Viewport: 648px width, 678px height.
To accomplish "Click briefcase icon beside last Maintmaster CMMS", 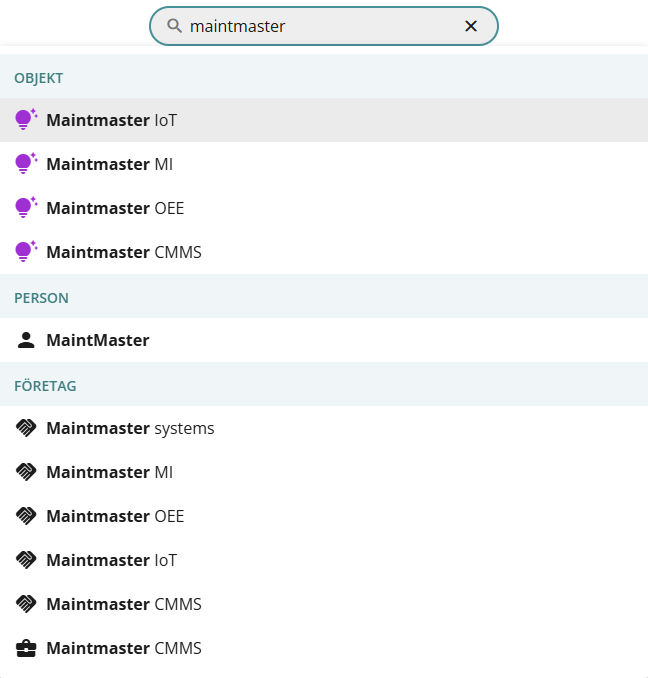I will pos(26,648).
